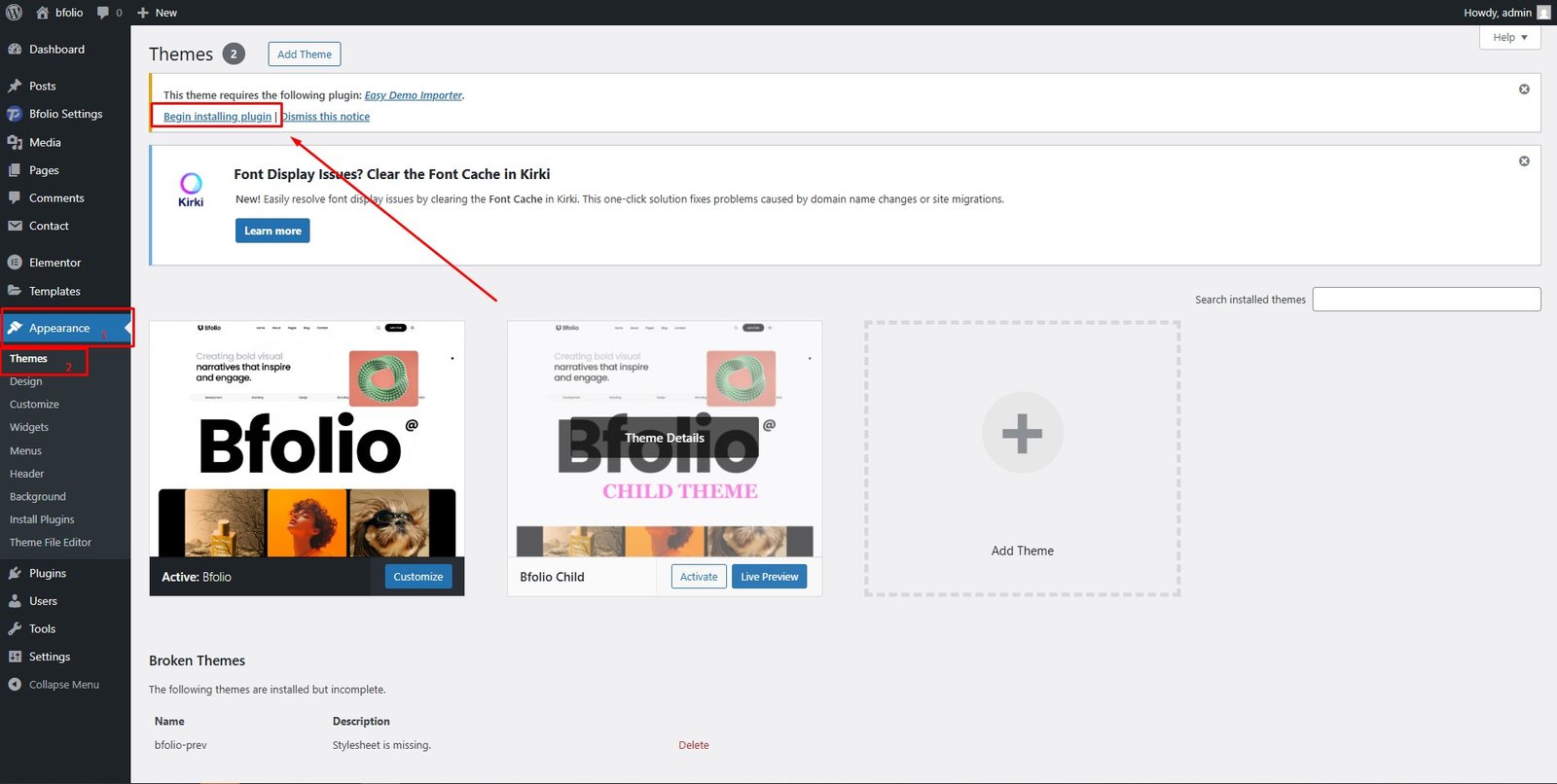This screenshot has width=1557, height=784.
Task: Click Customize on the active Bfolio theme
Action: point(418,577)
